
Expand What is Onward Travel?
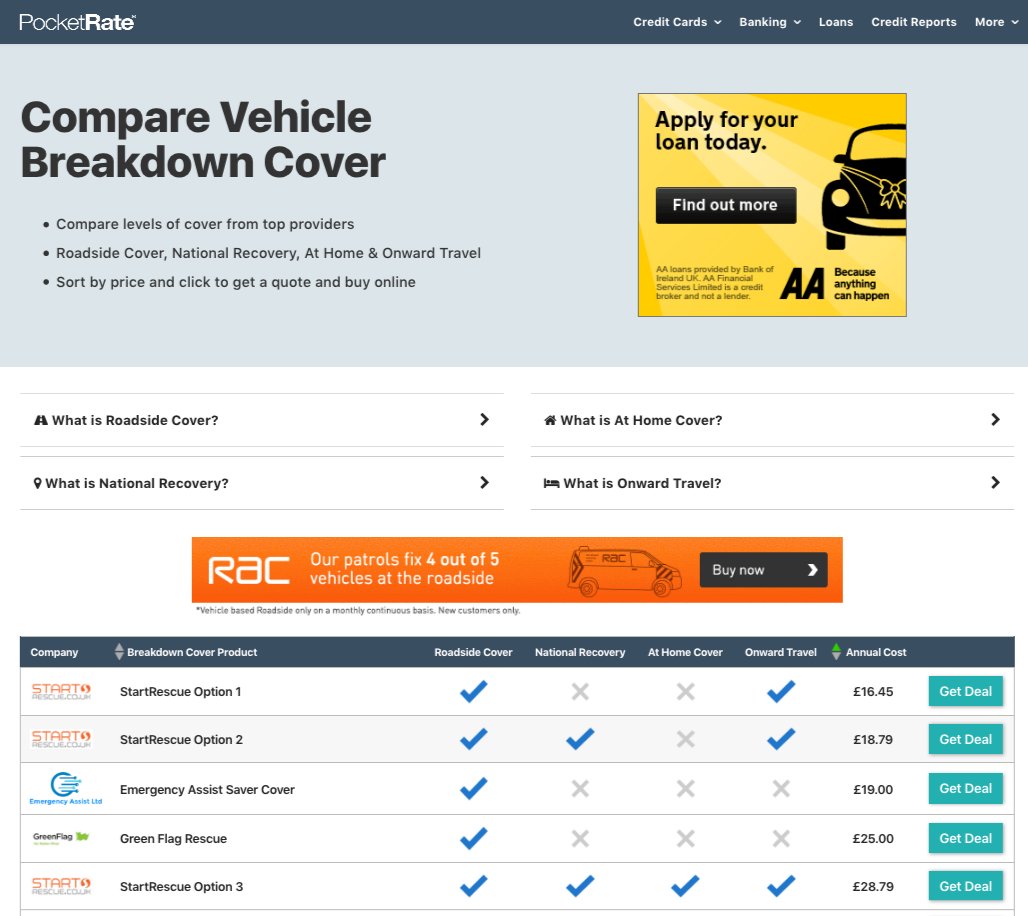coord(772,483)
